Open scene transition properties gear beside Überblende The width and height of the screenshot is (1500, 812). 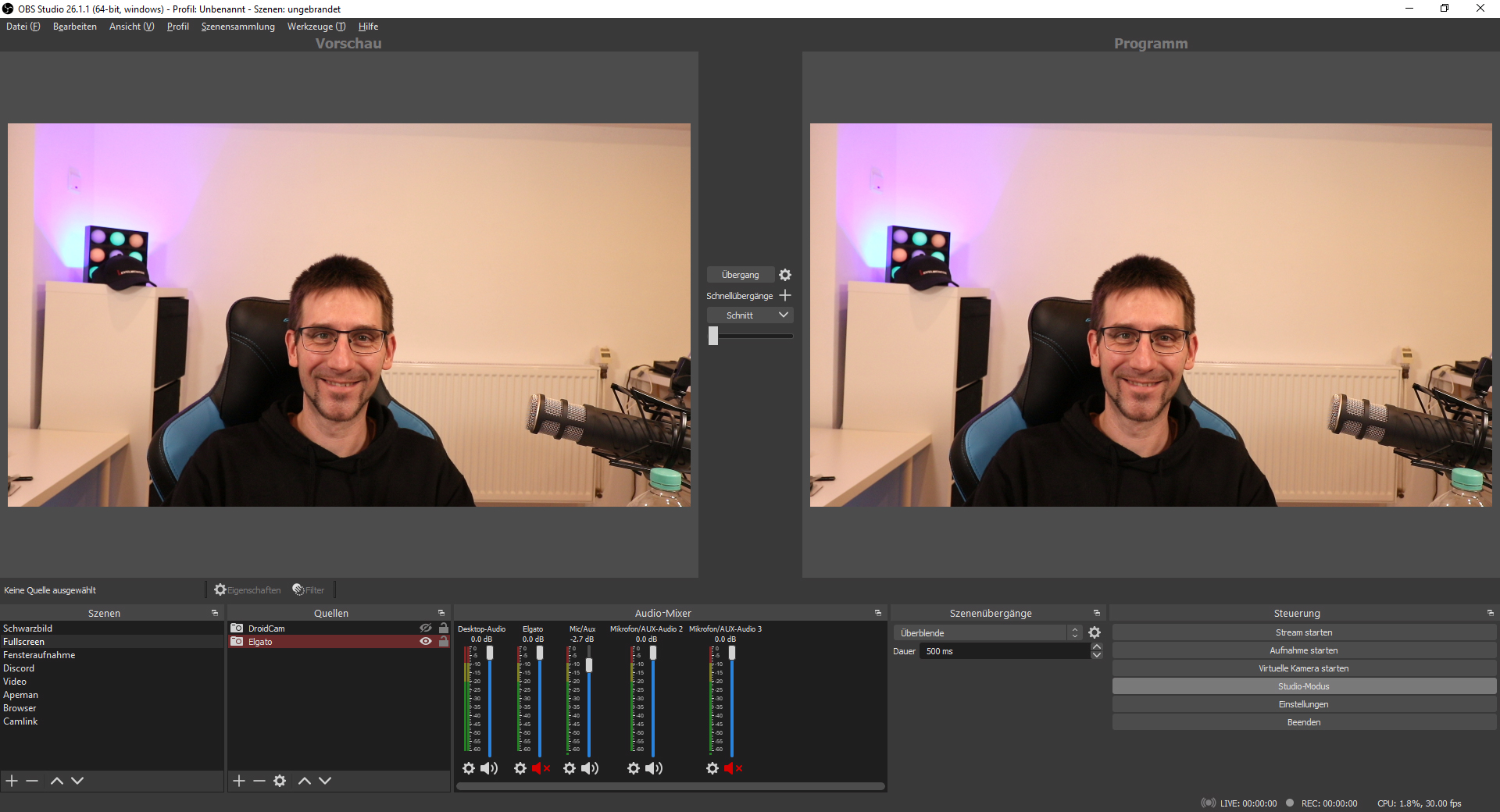(1095, 632)
